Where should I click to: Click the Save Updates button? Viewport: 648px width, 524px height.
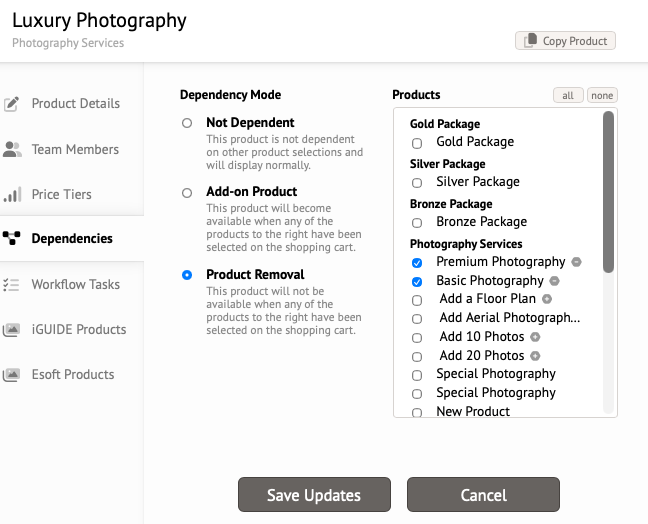click(x=314, y=495)
